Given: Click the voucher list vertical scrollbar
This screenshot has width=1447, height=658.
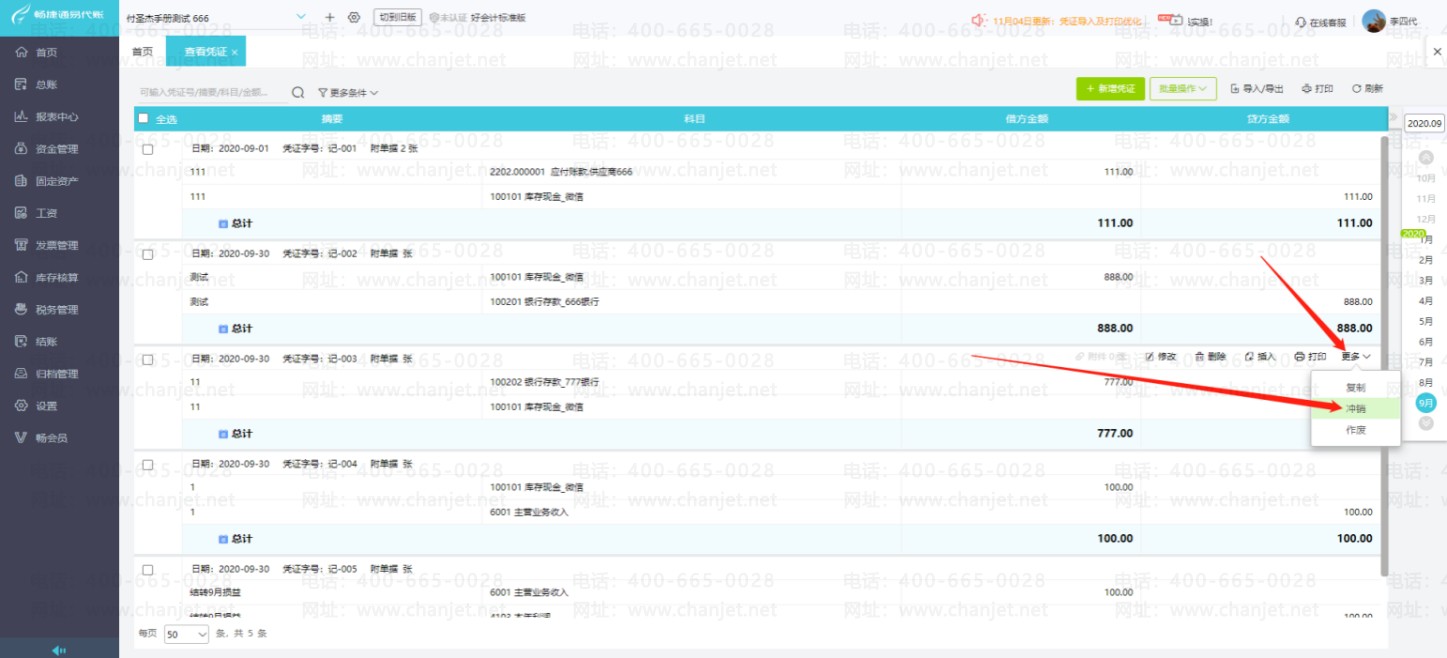Looking at the screenshot, I should tap(1384, 357).
